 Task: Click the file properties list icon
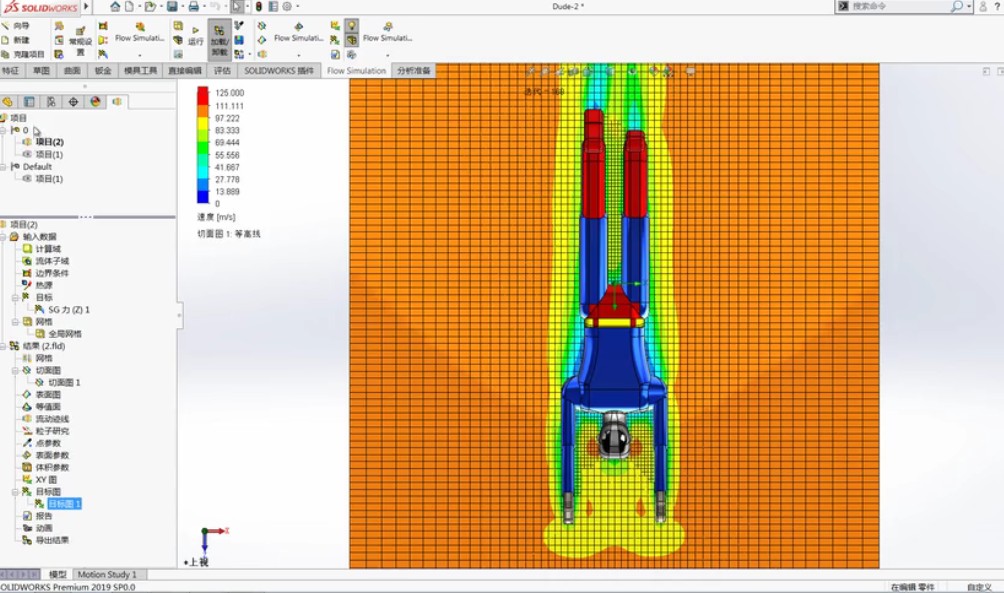[273, 6]
